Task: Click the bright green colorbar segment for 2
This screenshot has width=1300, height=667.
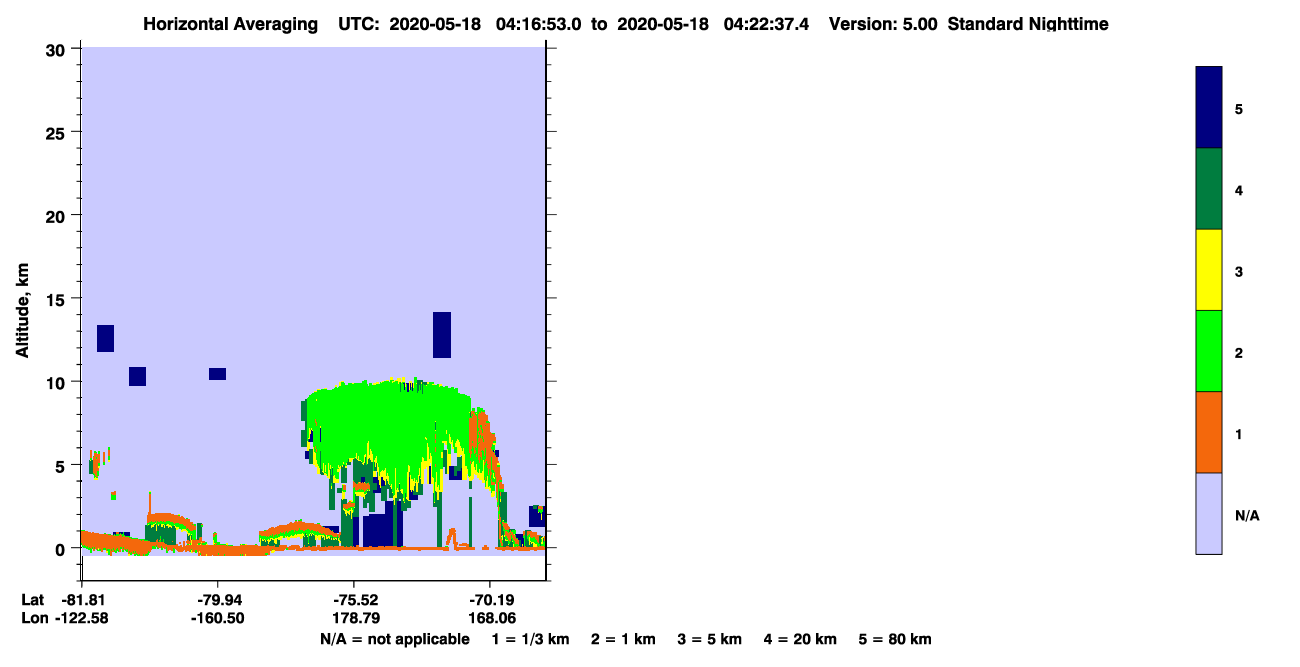Action: tap(1209, 351)
